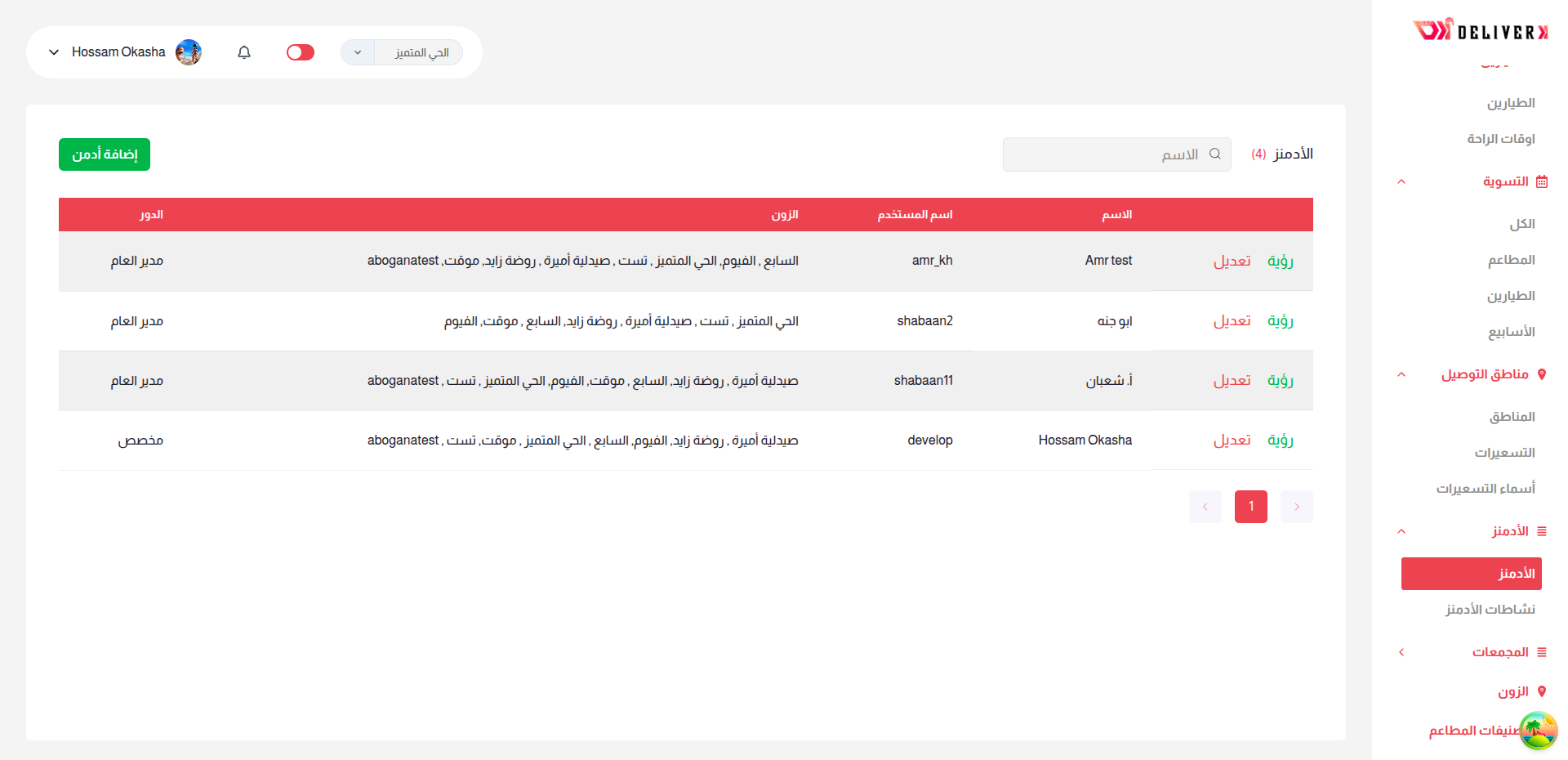This screenshot has height=760, width=1568.
Task: Open the الحي المتميز zone dropdown
Action: 402,52
